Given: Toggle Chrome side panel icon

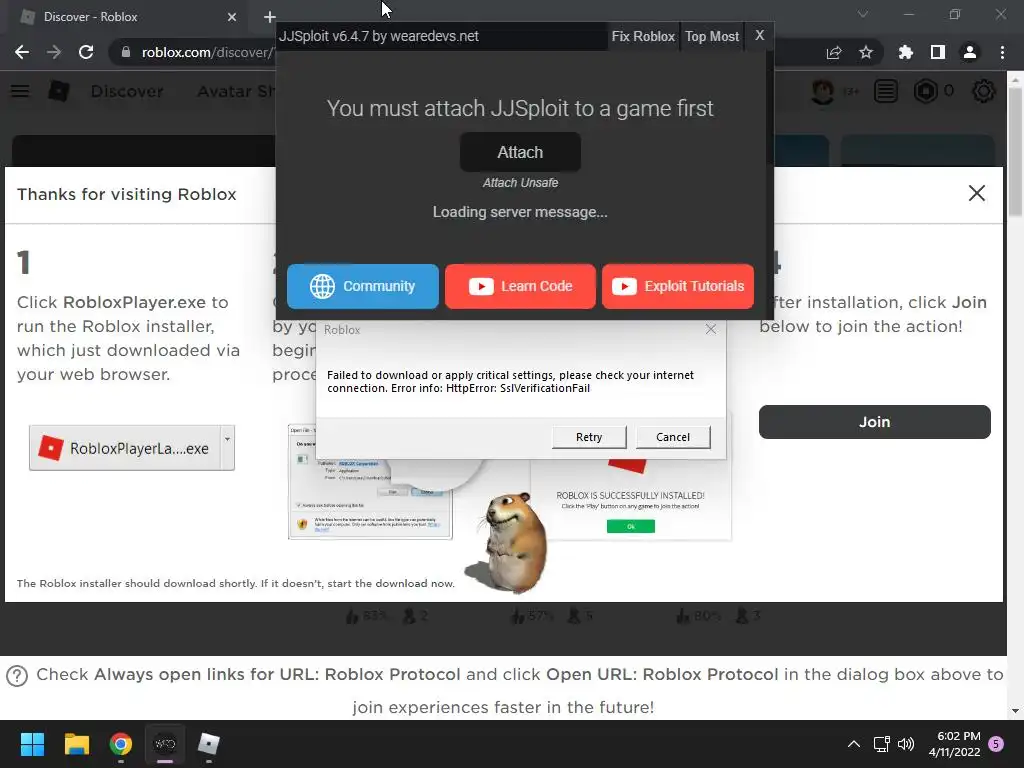Looking at the screenshot, I should (938, 52).
